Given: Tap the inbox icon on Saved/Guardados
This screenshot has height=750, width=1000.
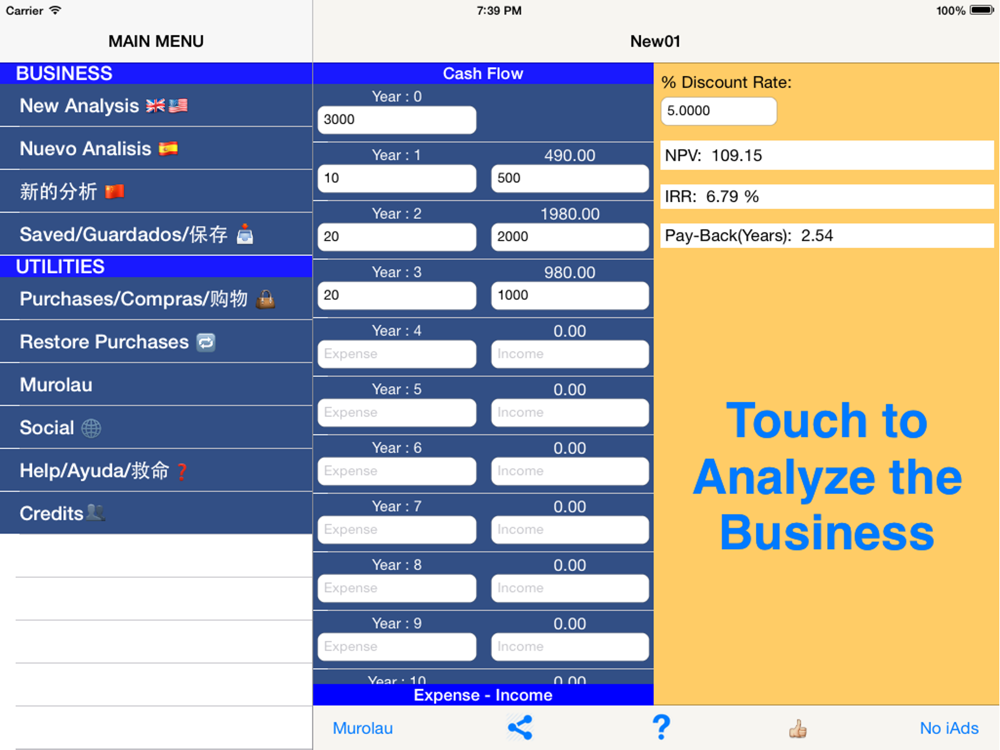Looking at the screenshot, I should tap(245, 235).
